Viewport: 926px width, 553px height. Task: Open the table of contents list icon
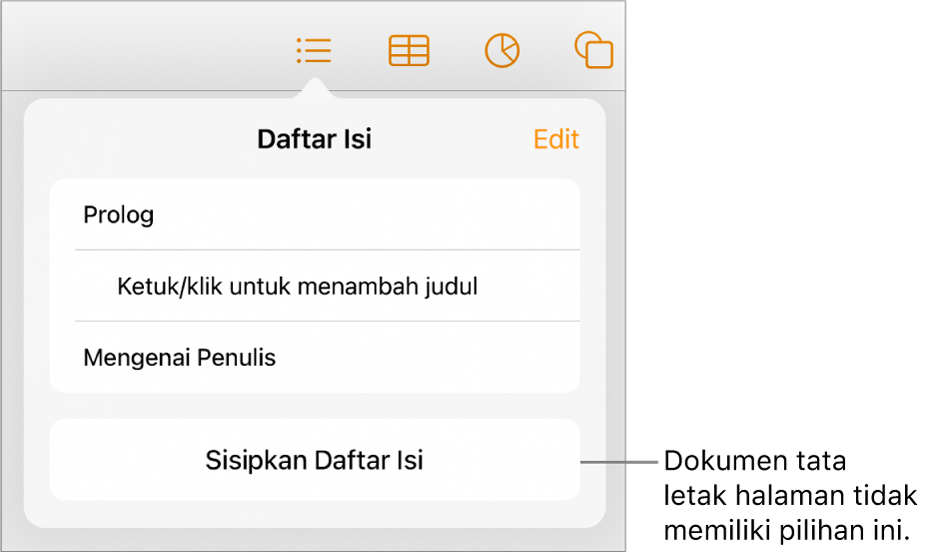click(x=314, y=51)
